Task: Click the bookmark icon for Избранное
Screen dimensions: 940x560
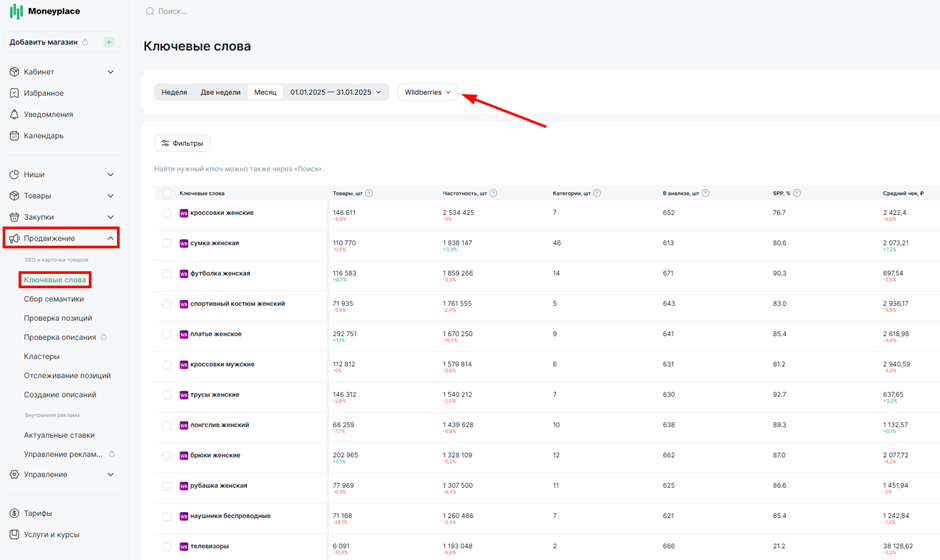Action: pos(14,93)
